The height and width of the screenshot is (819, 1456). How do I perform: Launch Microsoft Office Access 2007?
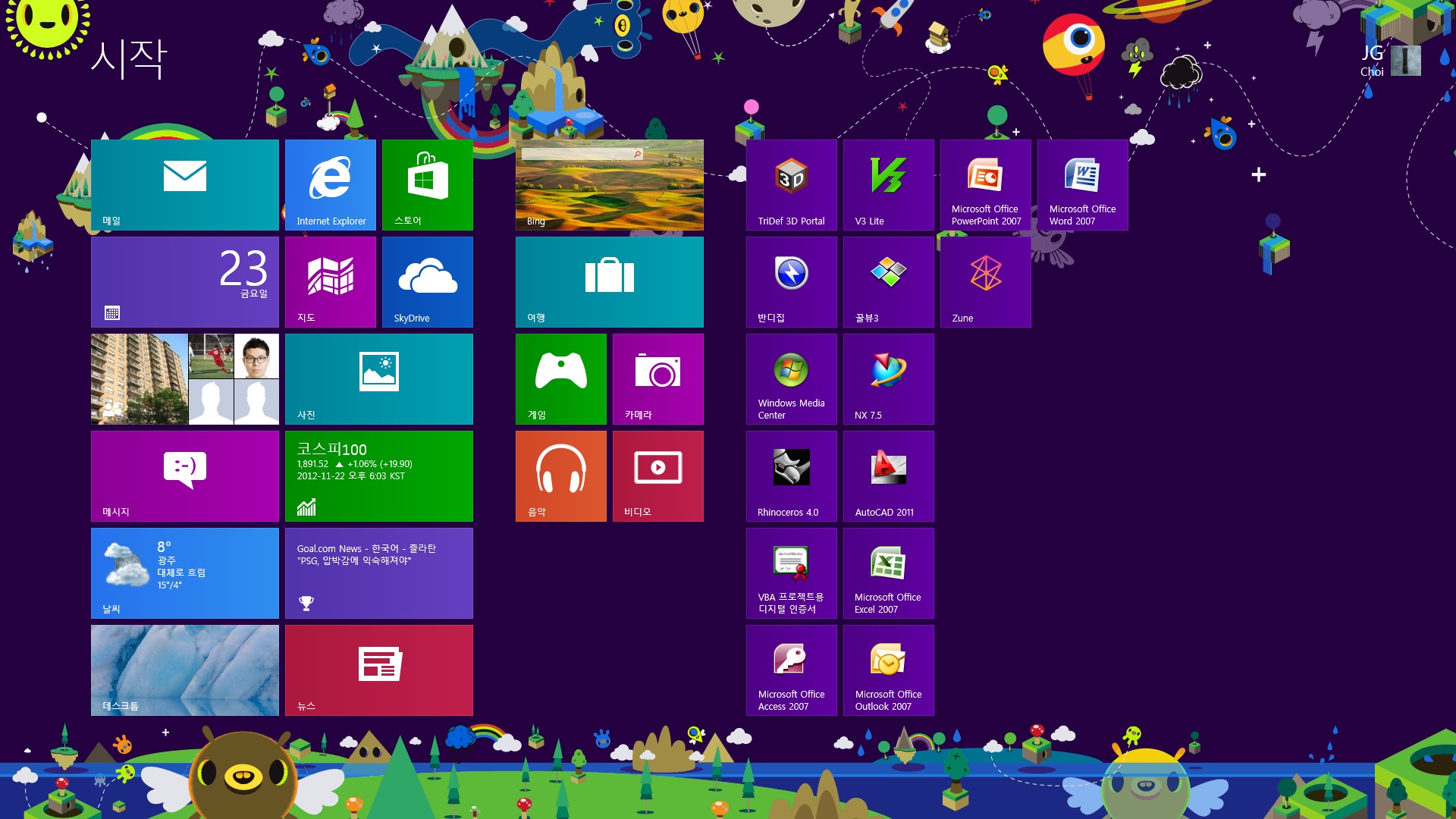click(792, 670)
